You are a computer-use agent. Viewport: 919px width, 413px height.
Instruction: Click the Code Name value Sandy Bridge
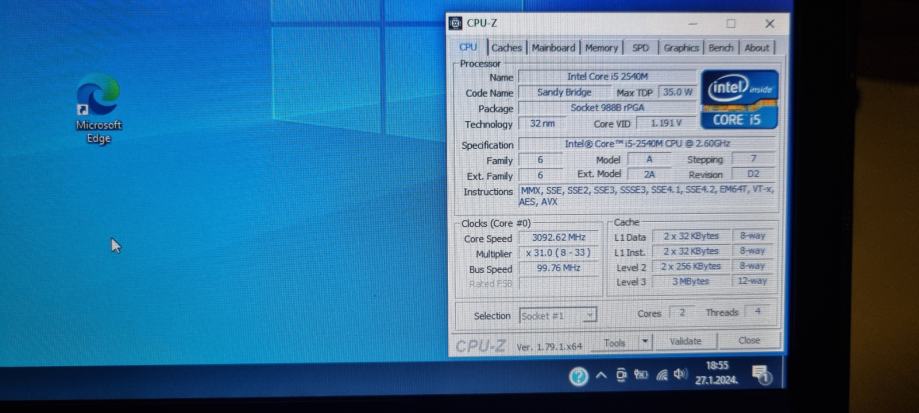coord(564,93)
